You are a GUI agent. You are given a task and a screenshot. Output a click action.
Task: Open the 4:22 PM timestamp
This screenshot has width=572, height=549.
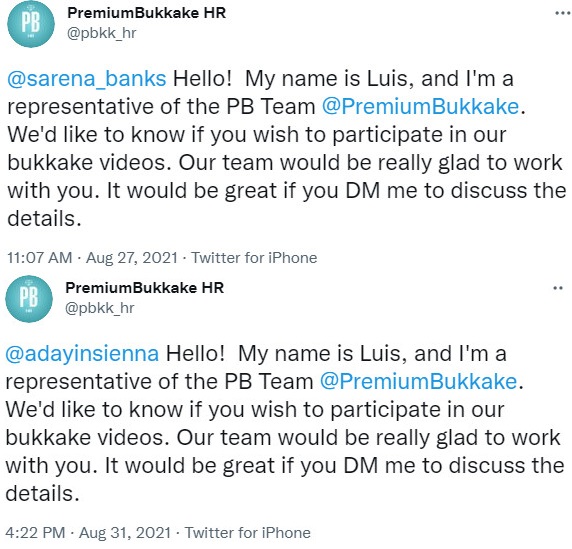35,533
